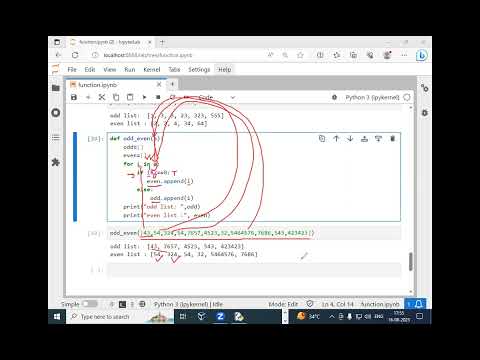The width and height of the screenshot is (480, 360).
Task: Open Task View on the taskbar
Action: [183, 316]
